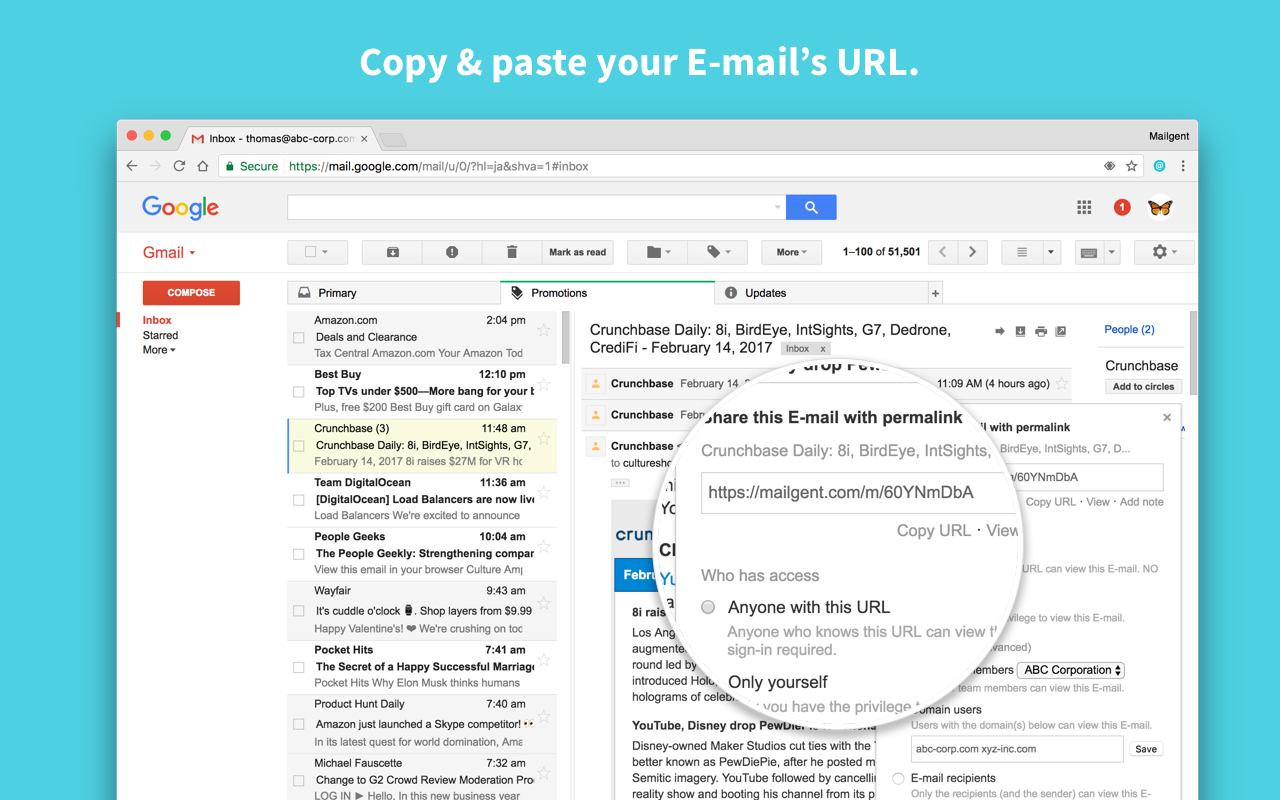Tick the People Geeks email checkbox
Viewport: 1280px width, 800px height.
click(x=298, y=554)
